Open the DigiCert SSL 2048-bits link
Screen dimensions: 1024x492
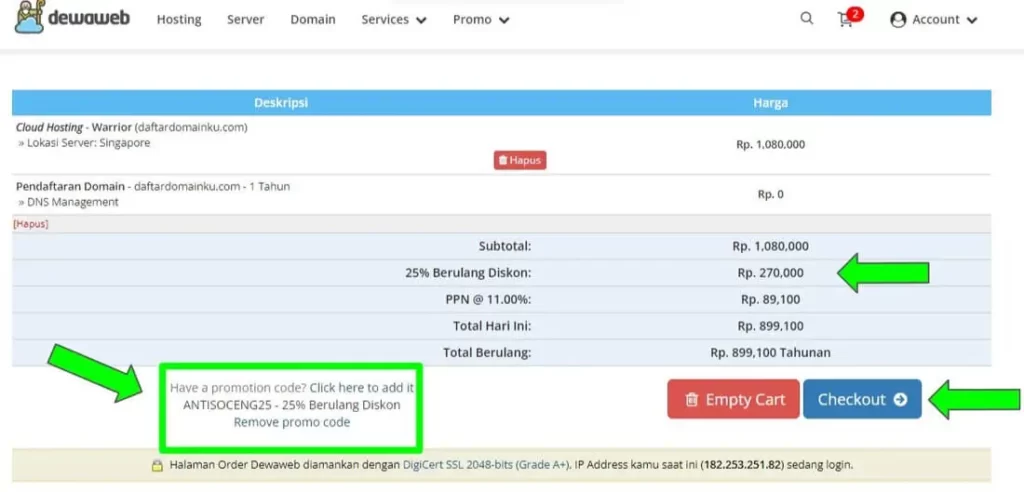pyautogui.click(x=485, y=466)
